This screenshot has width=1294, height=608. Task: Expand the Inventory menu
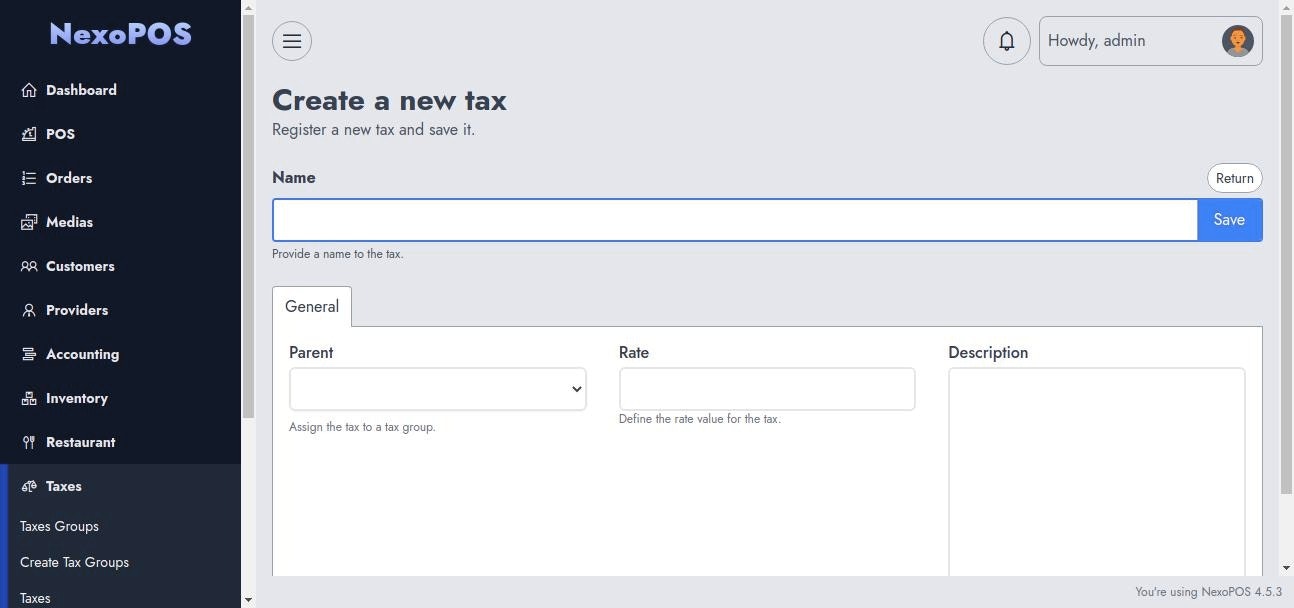[x=120, y=398]
